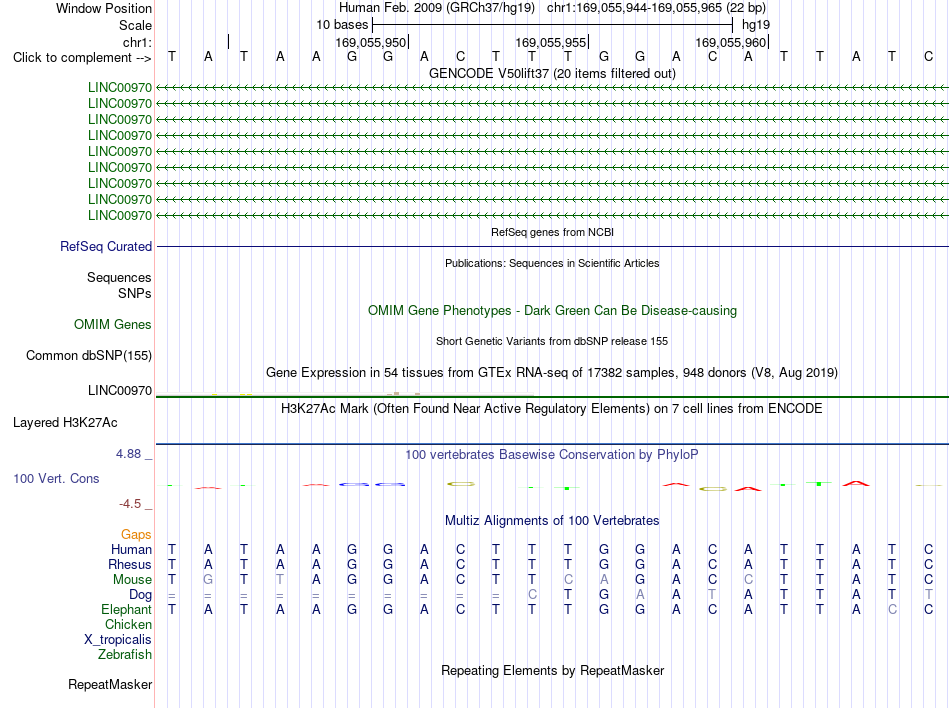
Task: Click the RepeatMasker track label
Action: click(x=110, y=684)
